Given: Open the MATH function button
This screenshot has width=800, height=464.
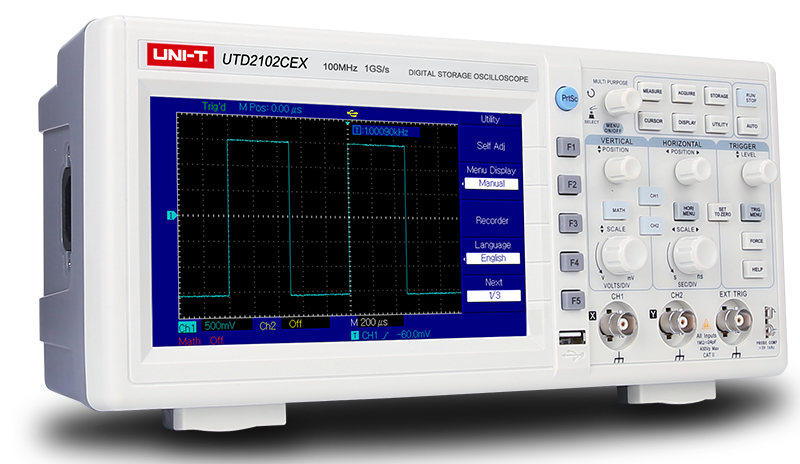Looking at the screenshot, I should [618, 210].
